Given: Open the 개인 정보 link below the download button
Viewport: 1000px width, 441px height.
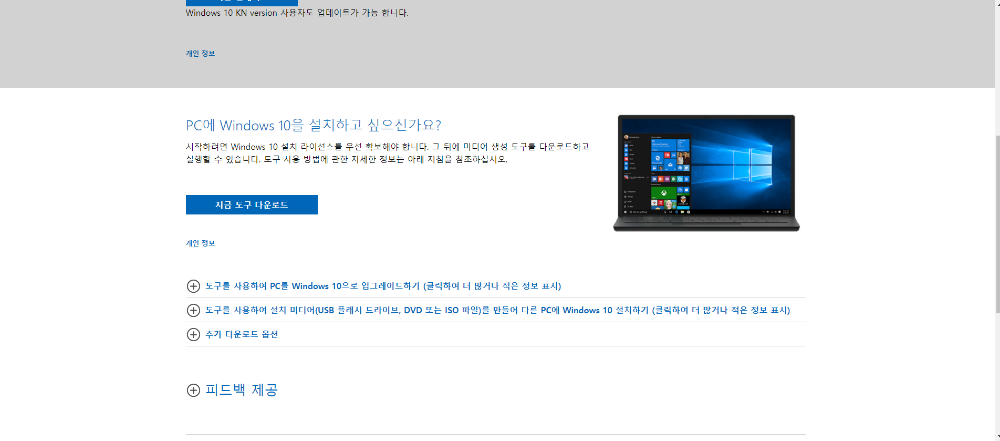Looking at the screenshot, I should (x=200, y=243).
